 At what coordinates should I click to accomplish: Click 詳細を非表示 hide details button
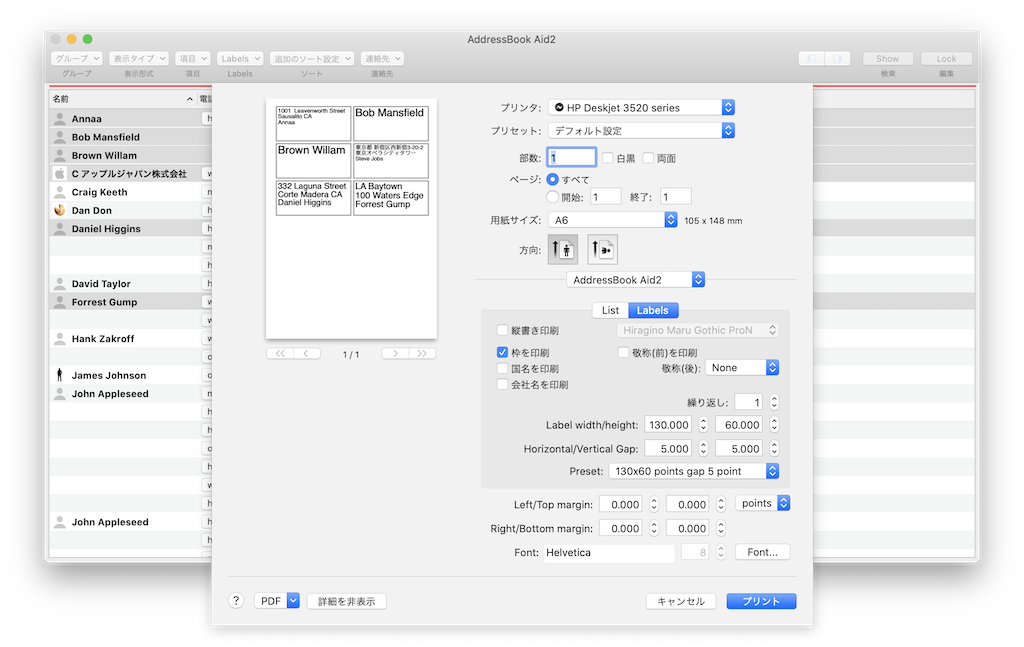(347, 601)
